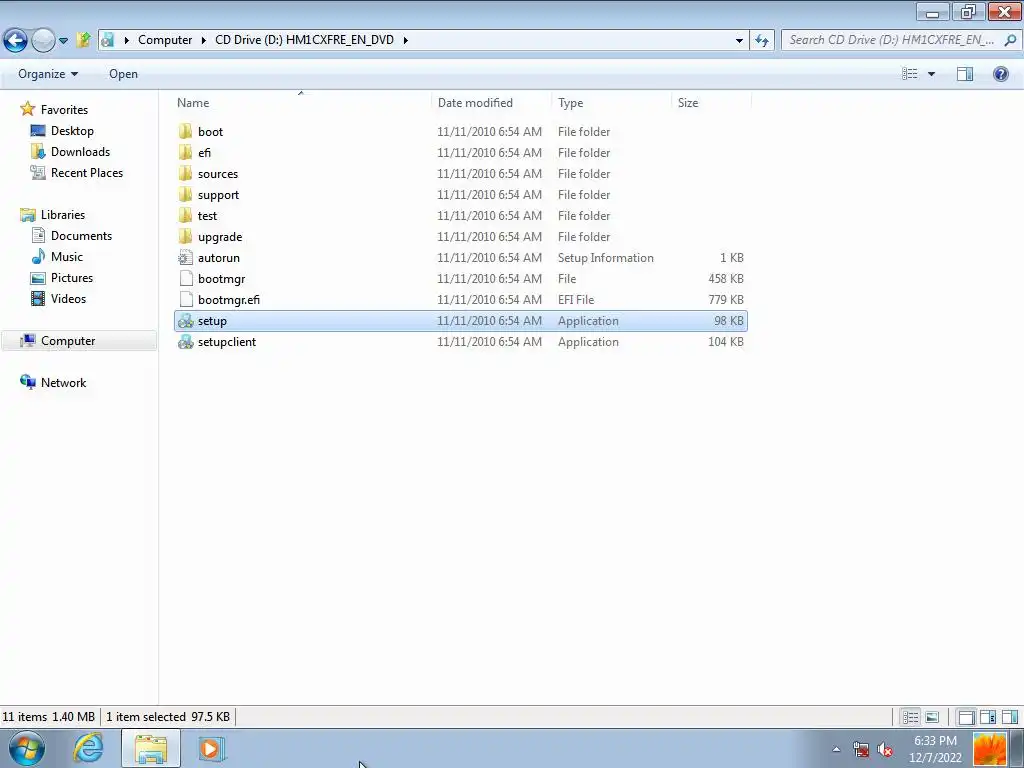Expand arrow after HM1CXFRE_EN_DVD breadcrumb
Viewport: 1024px width, 768px height.
[406, 40]
